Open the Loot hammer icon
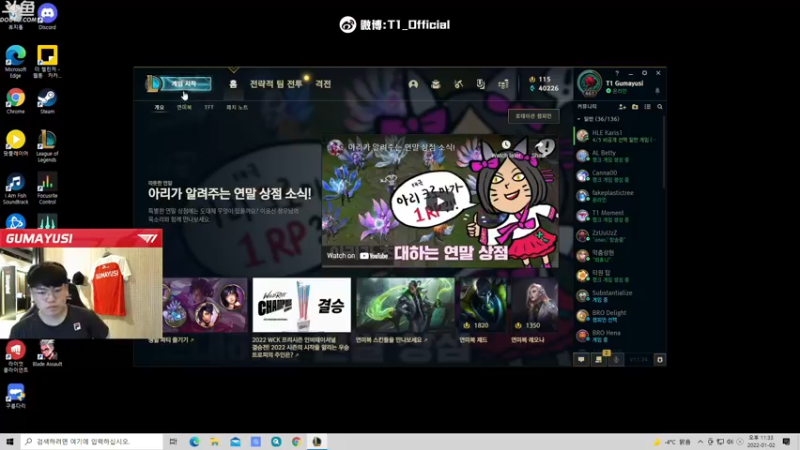 pyautogui.click(x=458, y=84)
